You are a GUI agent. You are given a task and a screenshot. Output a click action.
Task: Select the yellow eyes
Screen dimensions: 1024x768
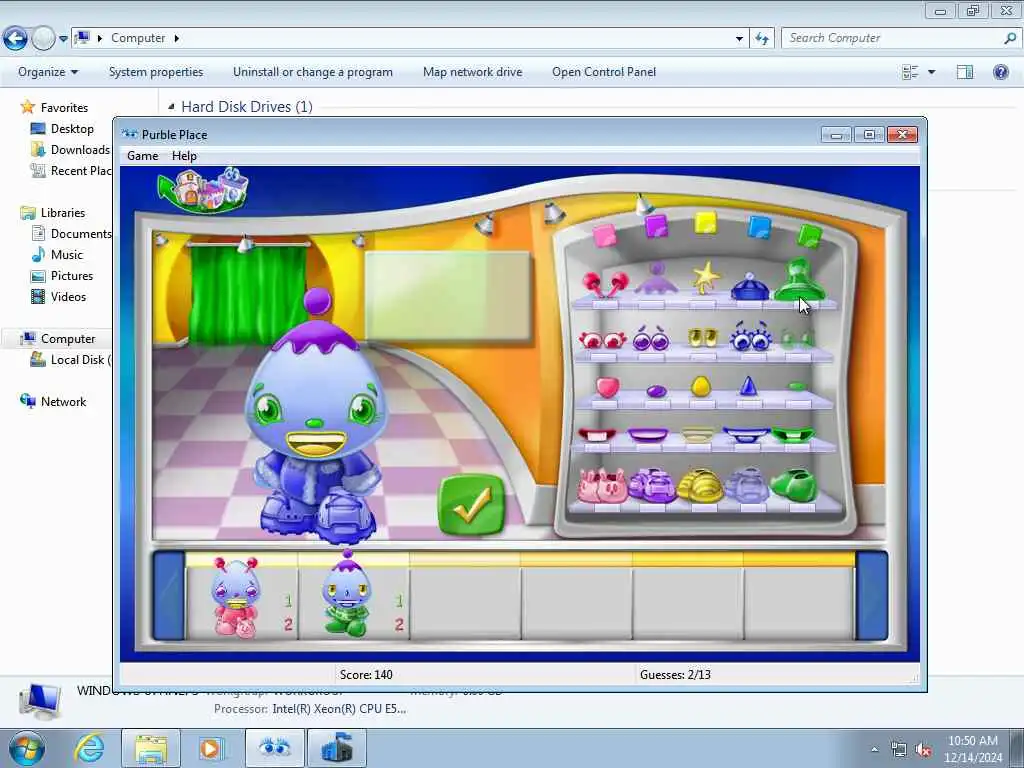703,337
